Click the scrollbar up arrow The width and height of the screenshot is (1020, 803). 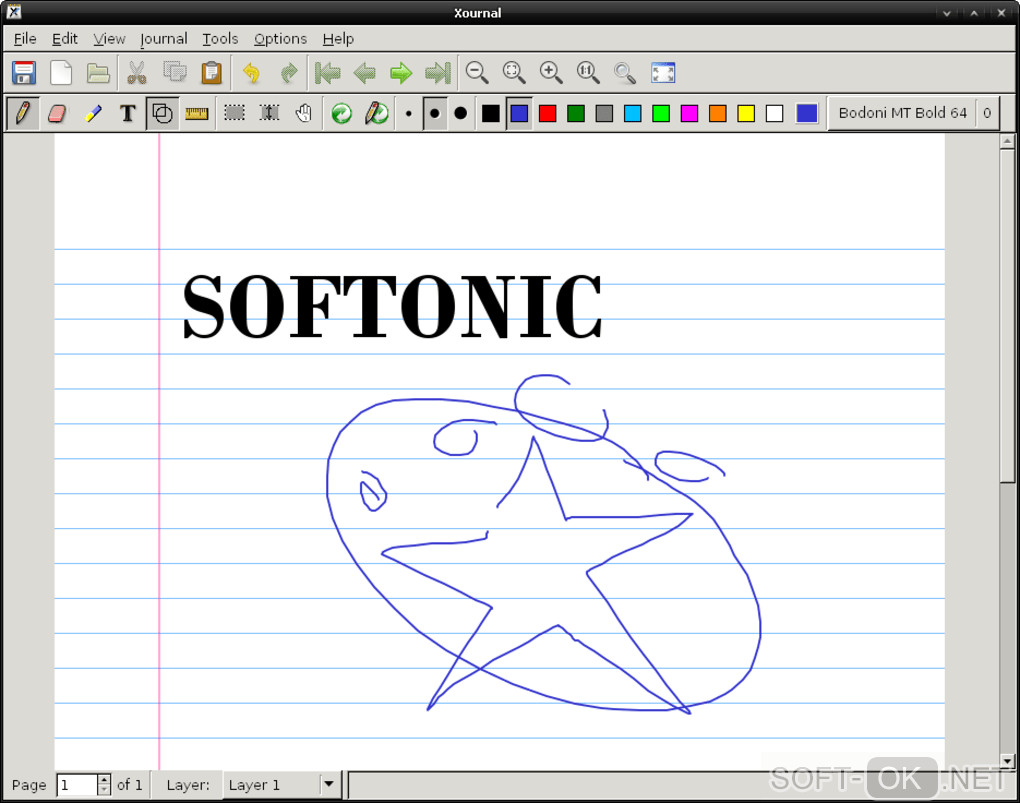(x=1007, y=141)
